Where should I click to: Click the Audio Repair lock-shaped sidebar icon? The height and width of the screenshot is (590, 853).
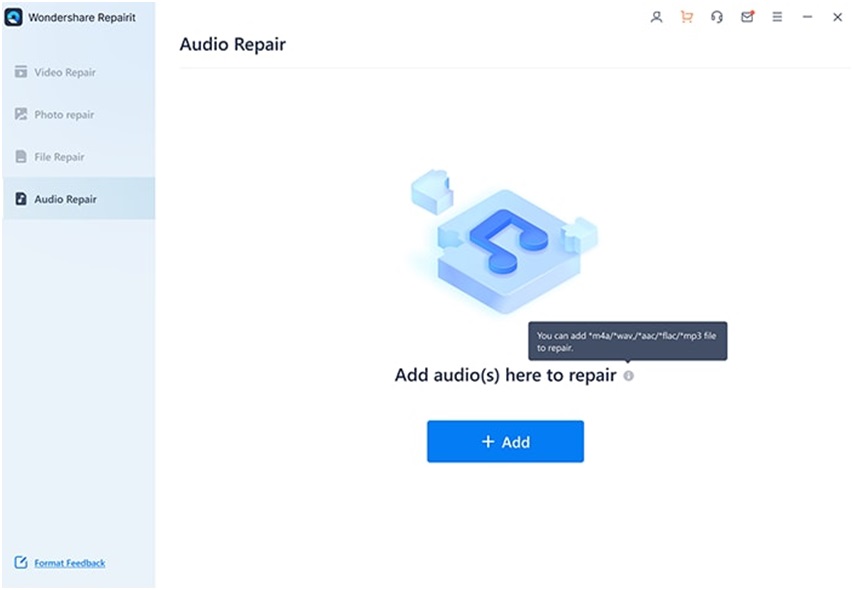(x=23, y=198)
